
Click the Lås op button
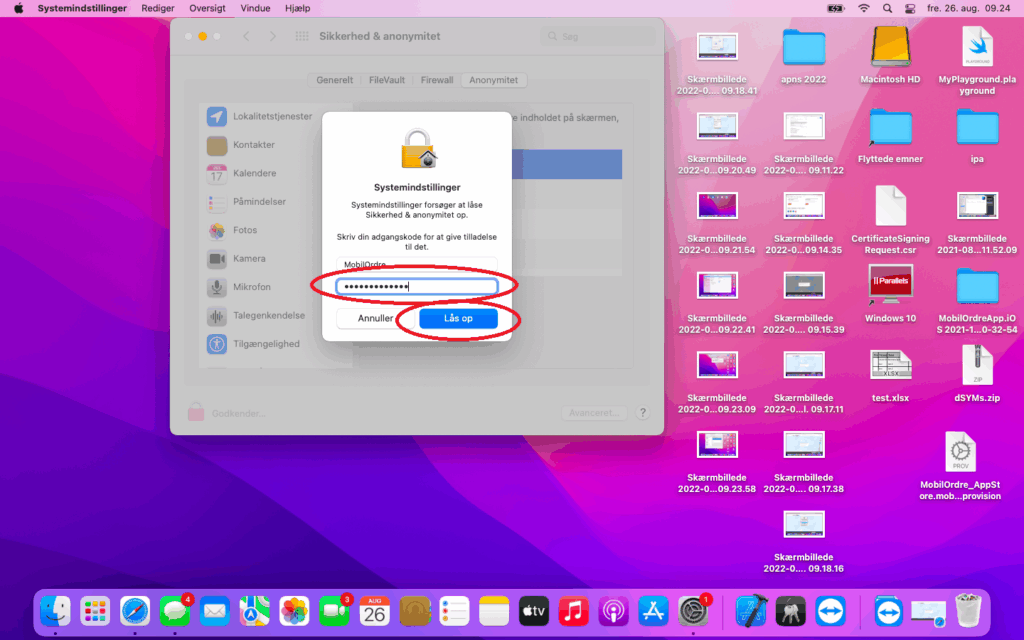[458, 319]
